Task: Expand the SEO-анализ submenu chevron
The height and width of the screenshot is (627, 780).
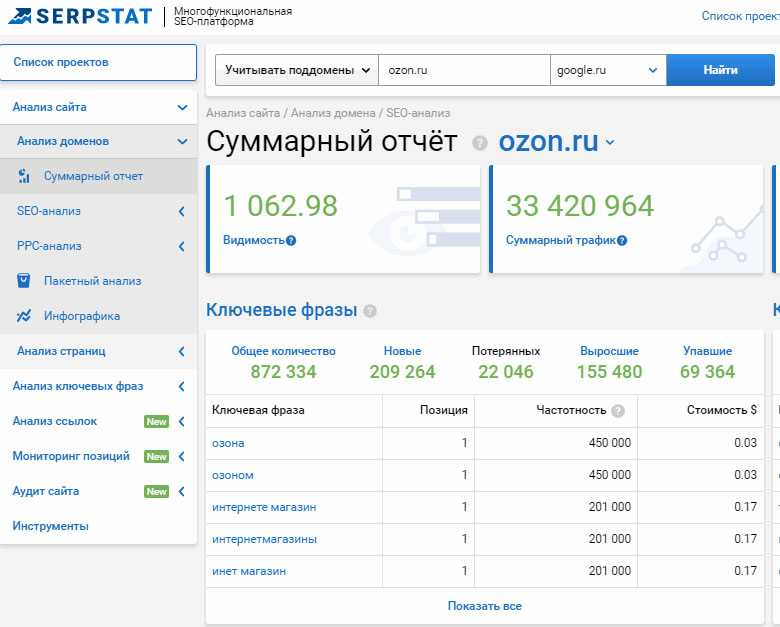Action: (x=182, y=211)
